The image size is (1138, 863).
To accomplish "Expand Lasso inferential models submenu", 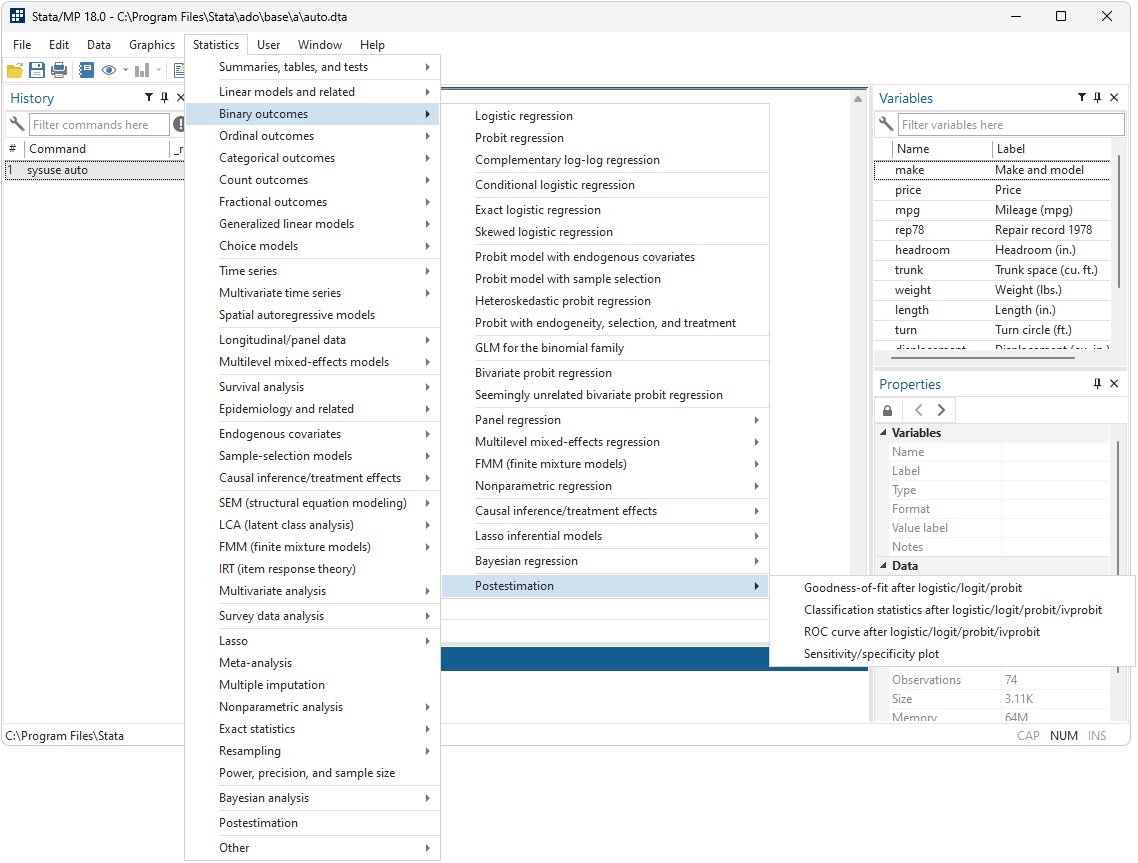I will coord(605,536).
